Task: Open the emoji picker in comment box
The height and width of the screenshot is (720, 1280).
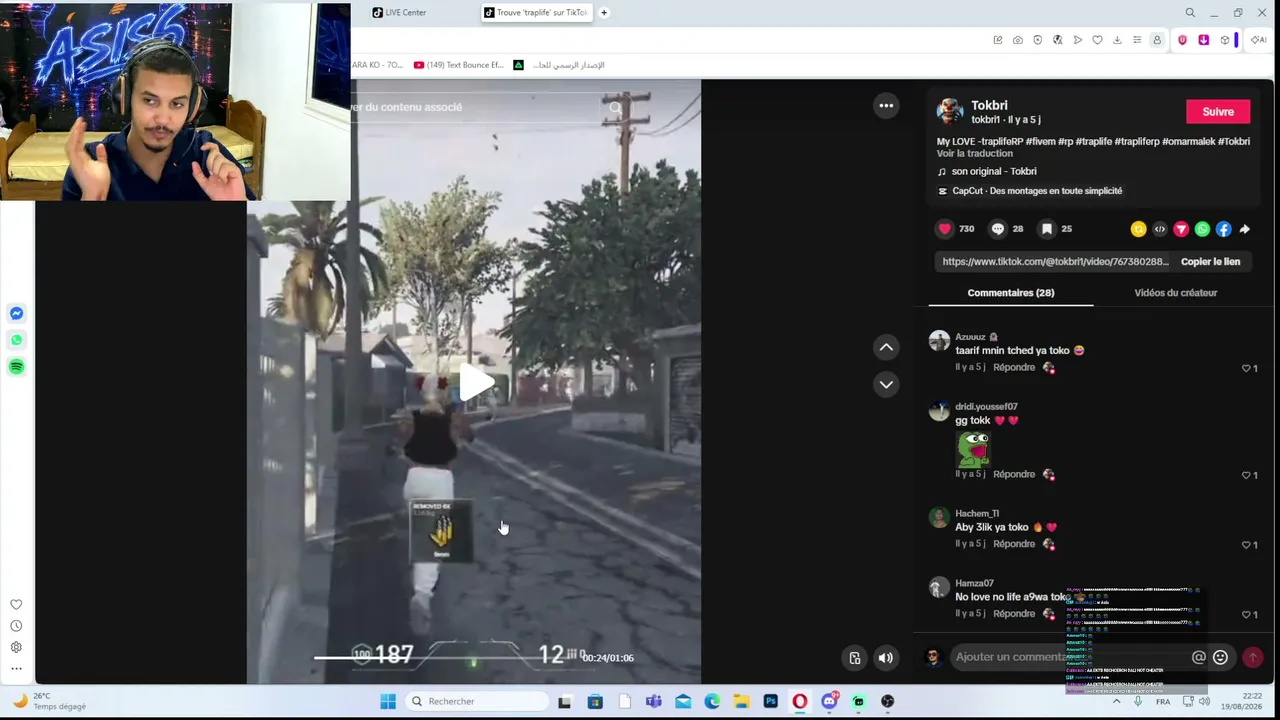Action: click(1220, 657)
